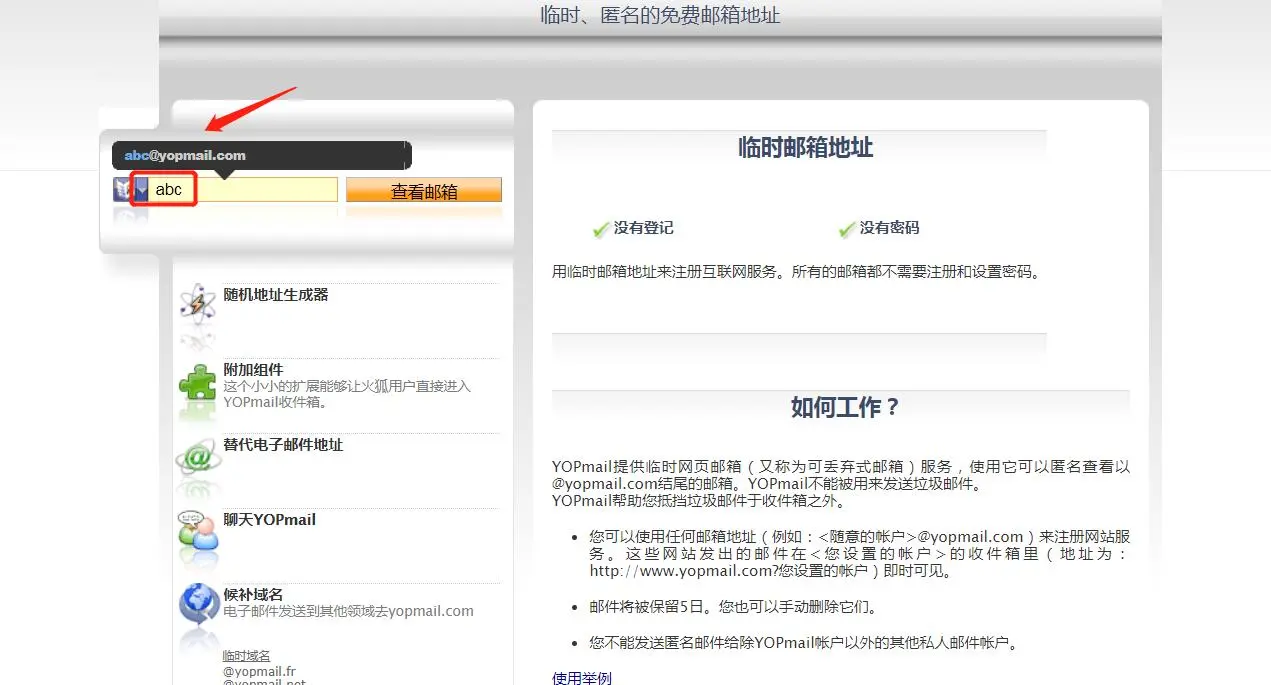Click the 邮件将被保留5日 bullet text
The image size is (1271, 685).
(x=733, y=606)
